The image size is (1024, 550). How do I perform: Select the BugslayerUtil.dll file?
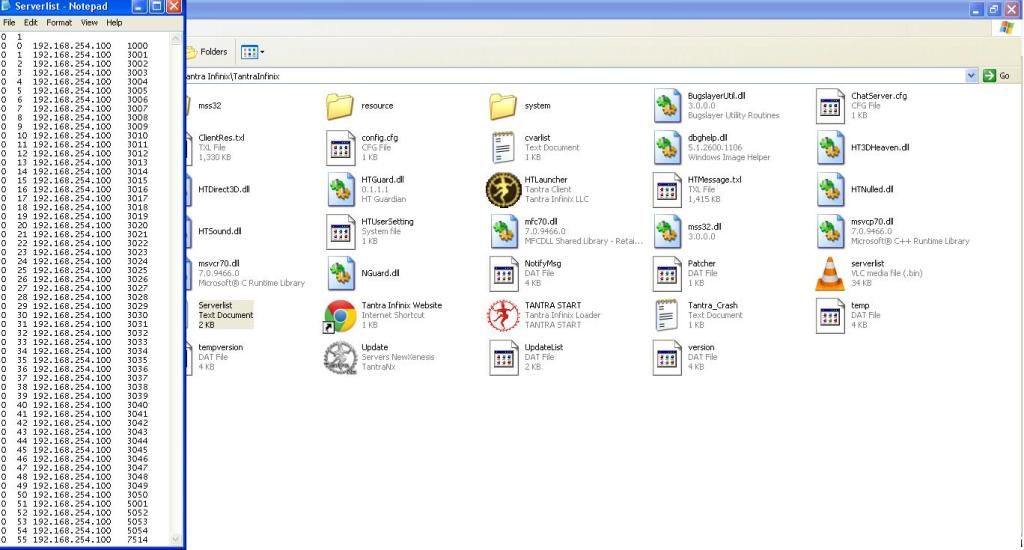(x=667, y=105)
